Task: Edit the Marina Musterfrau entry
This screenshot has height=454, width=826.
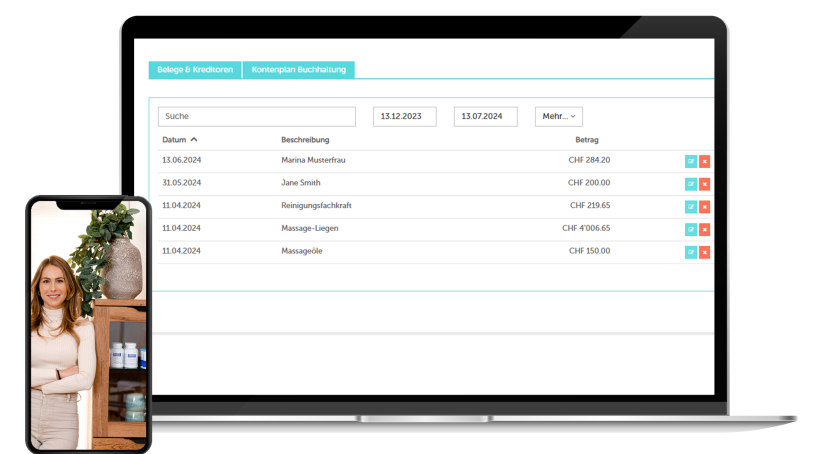Action: click(x=691, y=161)
